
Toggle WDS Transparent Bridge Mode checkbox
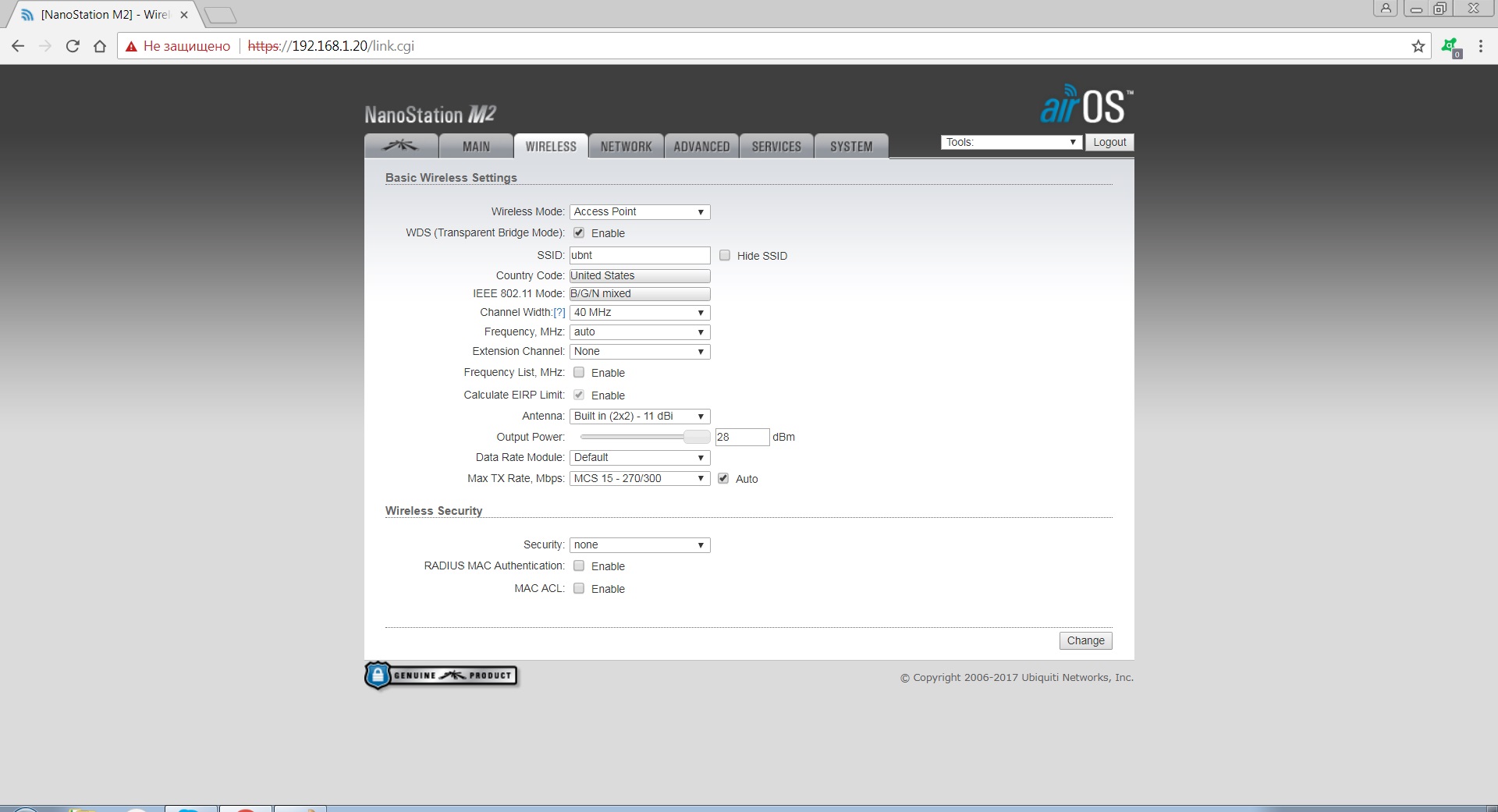tap(579, 232)
